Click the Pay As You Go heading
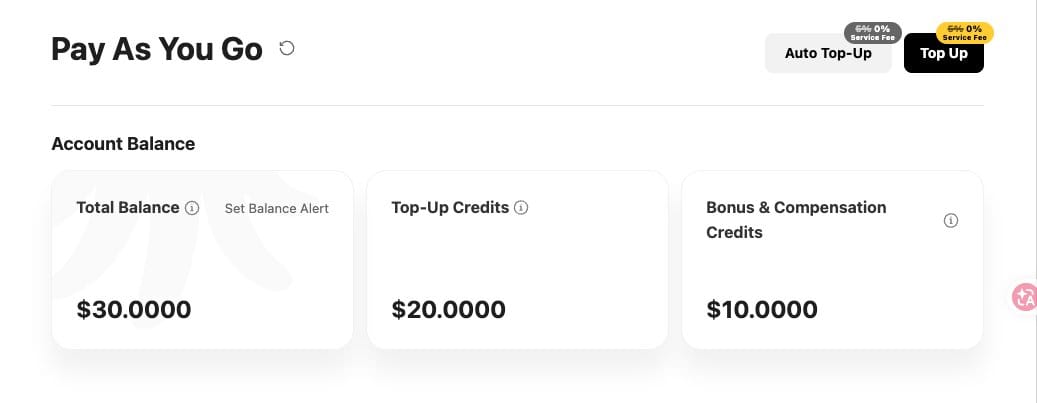Screen dimensions: 1037x403 tap(157, 49)
